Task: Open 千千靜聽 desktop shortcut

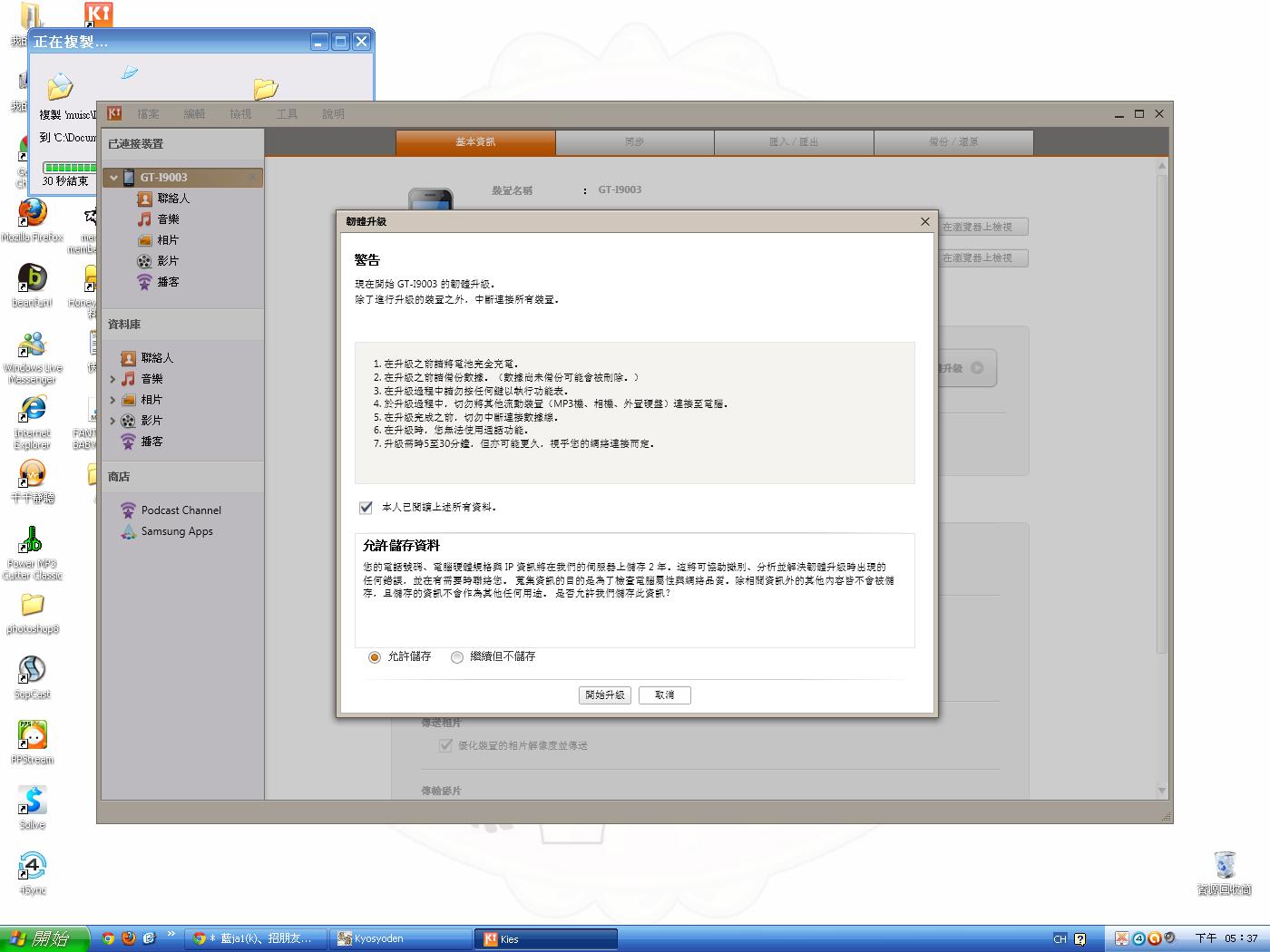Action: pos(33,481)
